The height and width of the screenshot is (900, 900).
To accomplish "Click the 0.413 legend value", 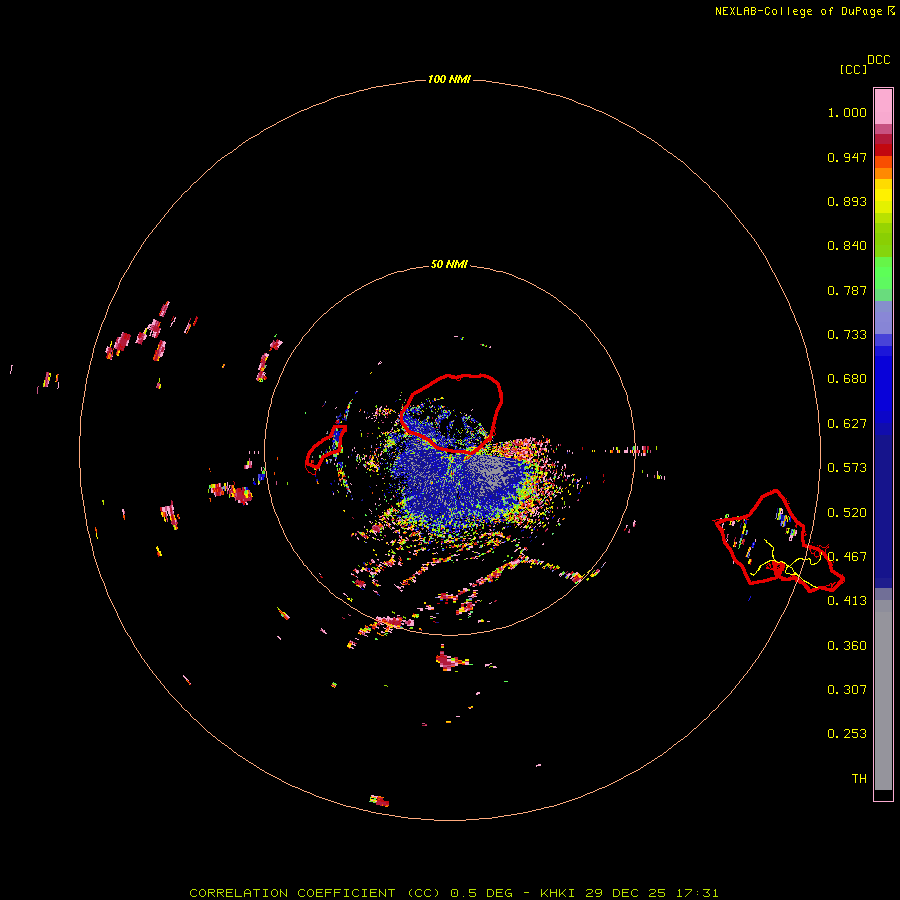I will coord(847,601).
